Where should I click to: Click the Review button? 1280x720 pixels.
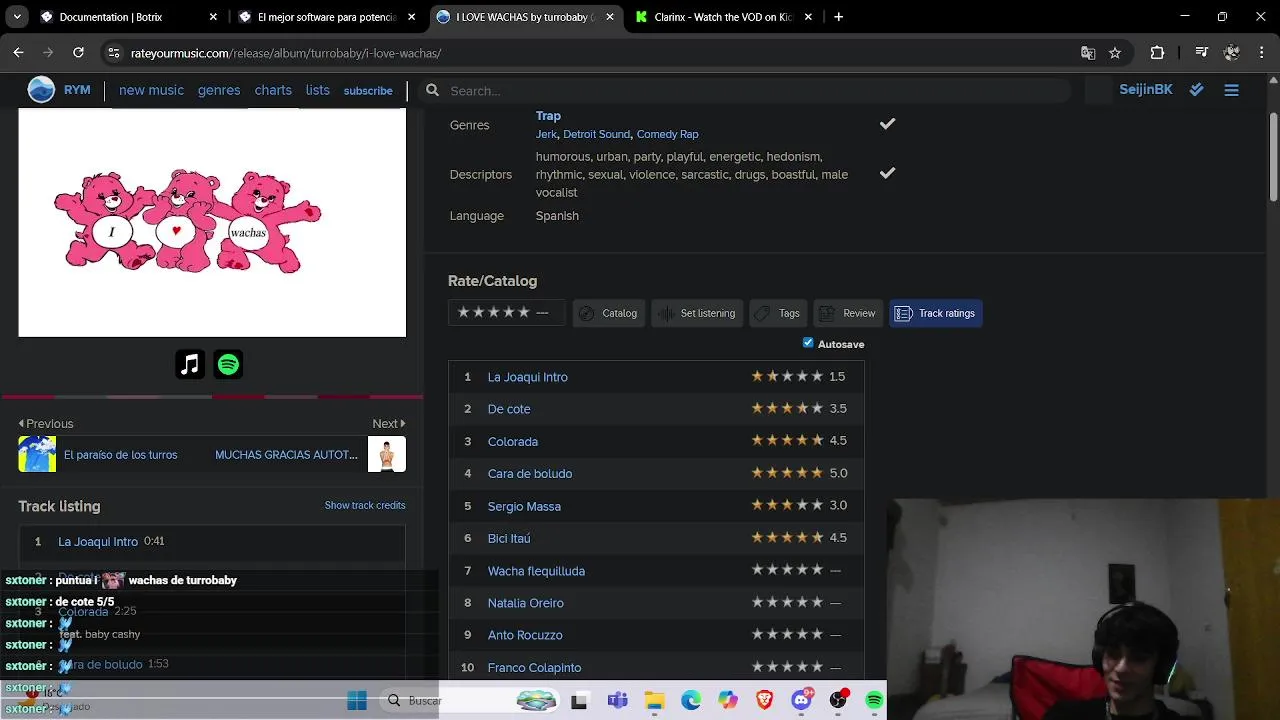click(x=848, y=313)
